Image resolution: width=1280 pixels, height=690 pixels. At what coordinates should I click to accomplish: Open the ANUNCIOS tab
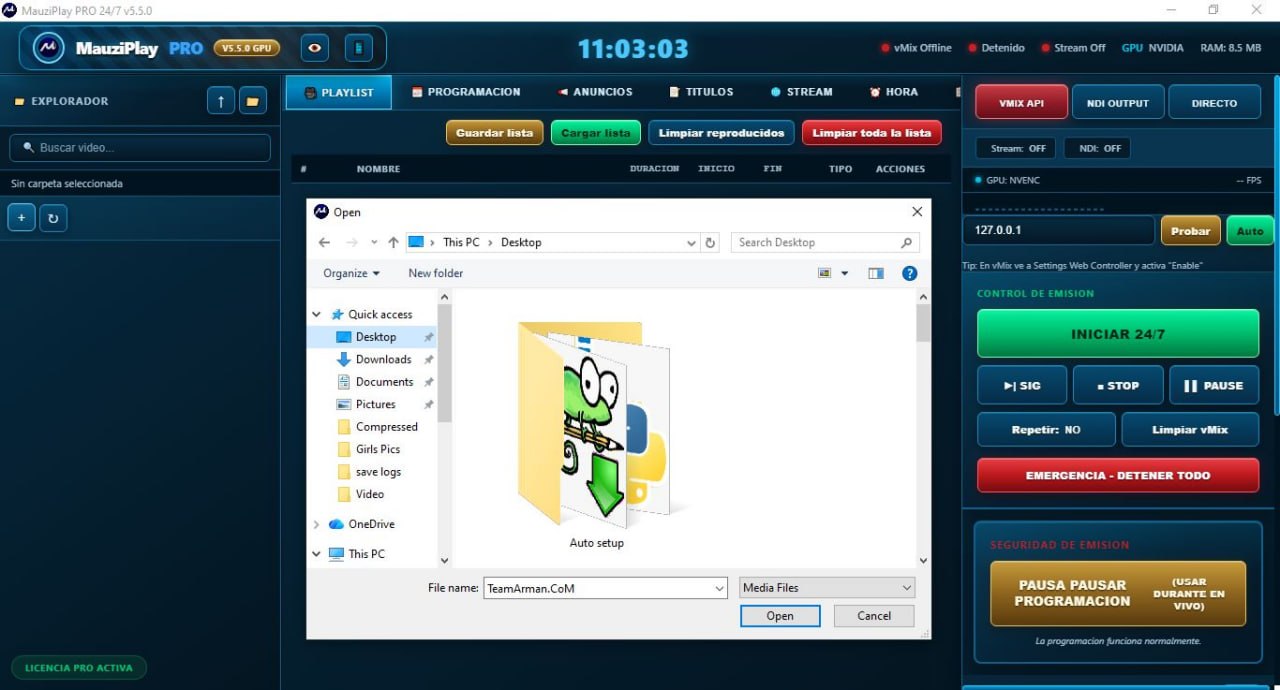coord(596,92)
